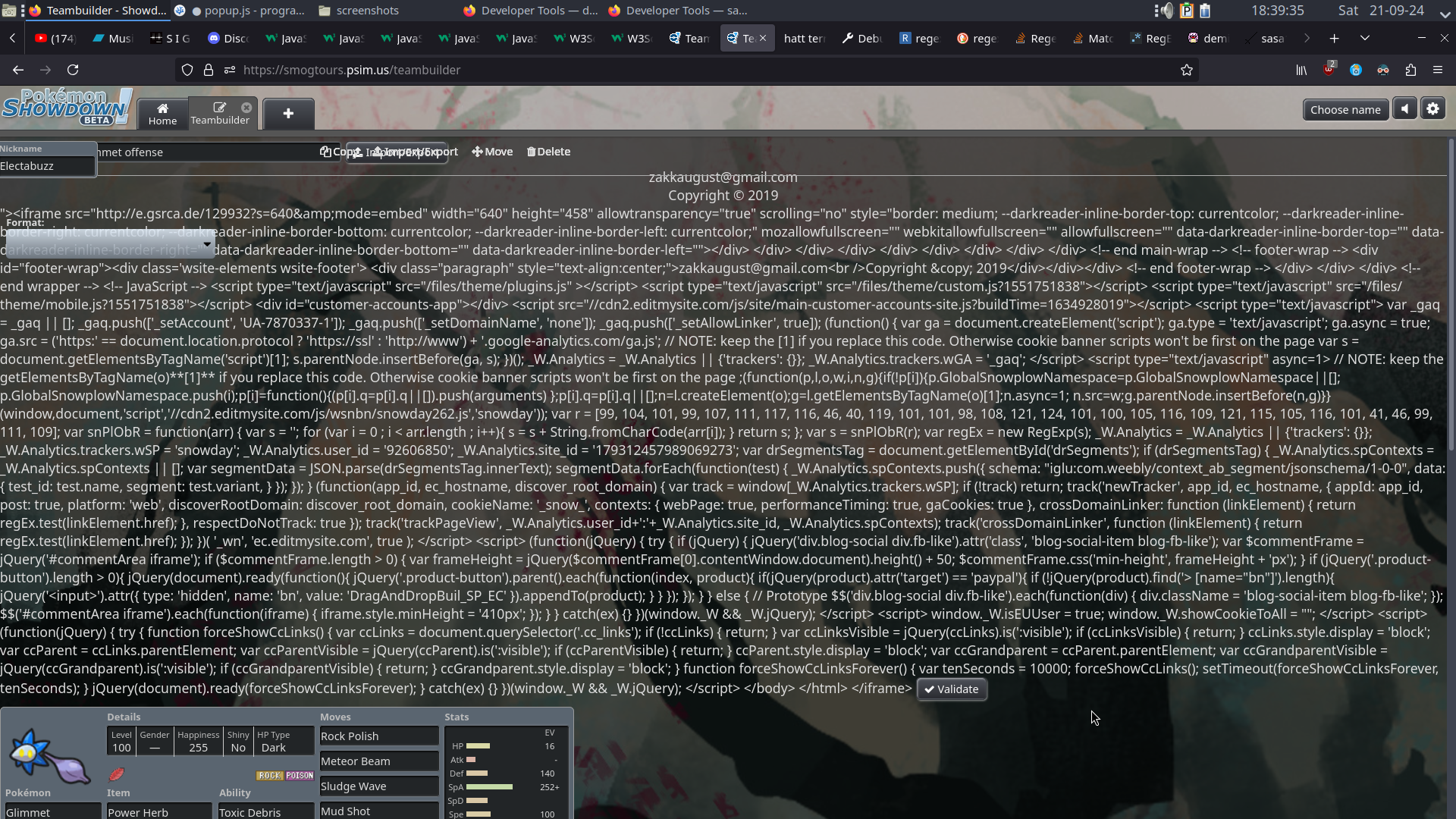Viewport: 1456px width, 819px height.
Task: Edit the Power Herb item field
Action: pyautogui.click(x=159, y=811)
